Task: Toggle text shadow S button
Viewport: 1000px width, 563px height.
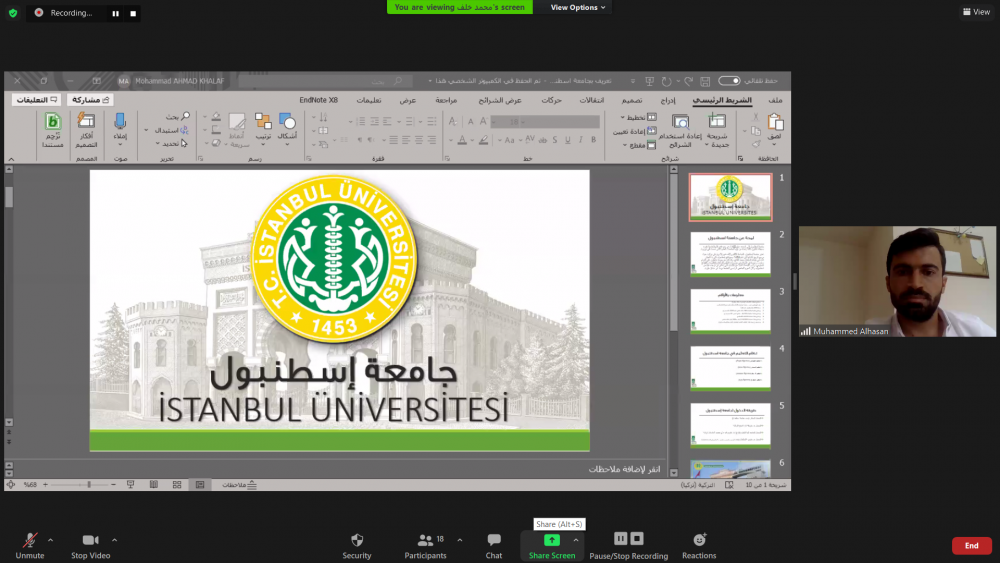Action: [x=555, y=140]
